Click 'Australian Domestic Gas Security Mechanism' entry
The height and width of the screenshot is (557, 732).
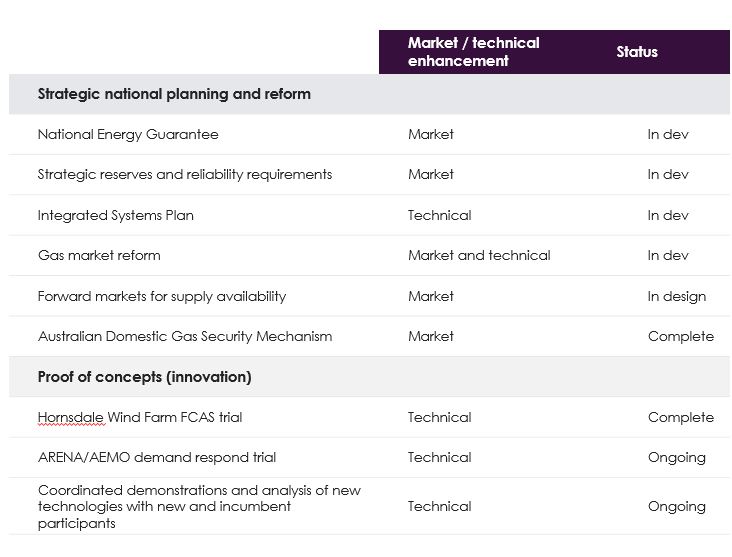pyautogui.click(x=185, y=336)
